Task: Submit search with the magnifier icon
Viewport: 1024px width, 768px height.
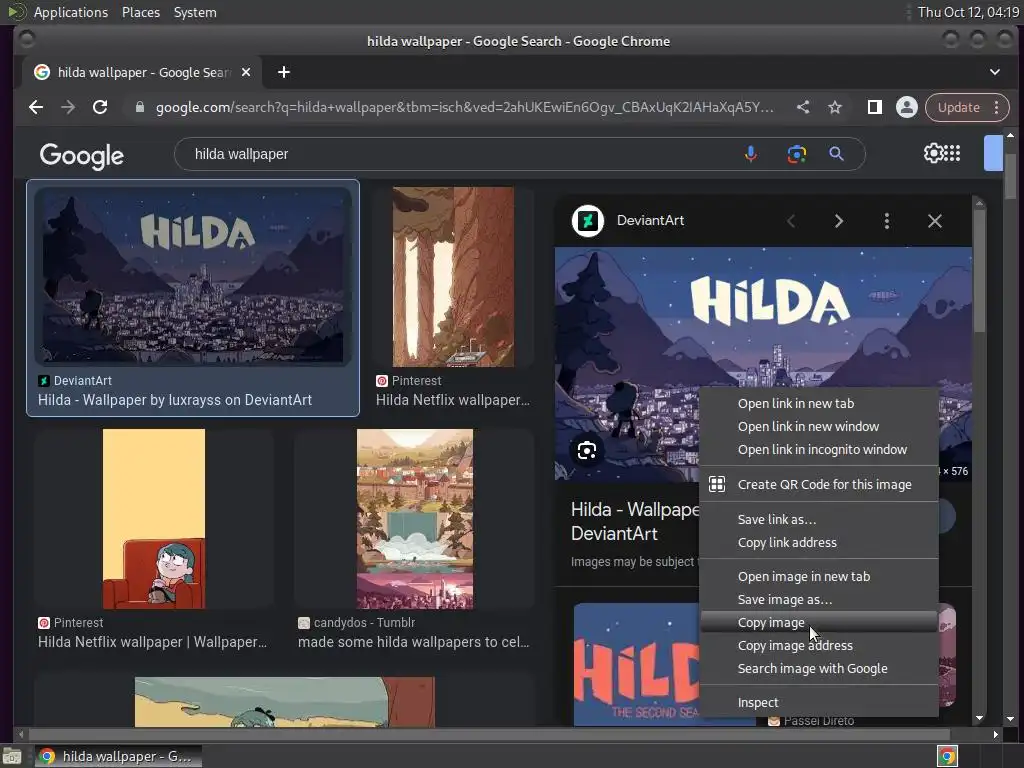Action: point(836,154)
